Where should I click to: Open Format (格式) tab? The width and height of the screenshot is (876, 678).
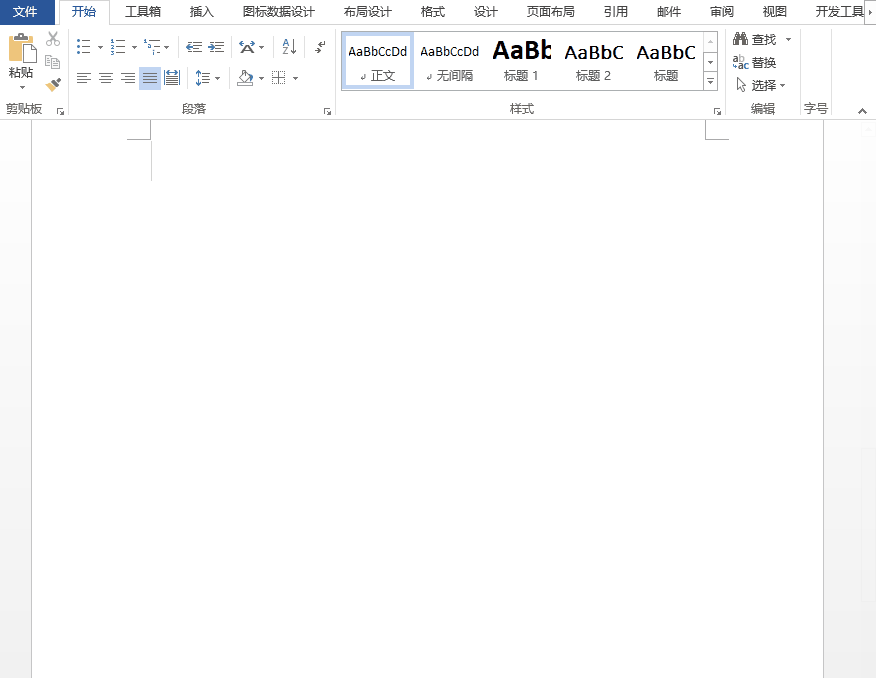point(432,12)
